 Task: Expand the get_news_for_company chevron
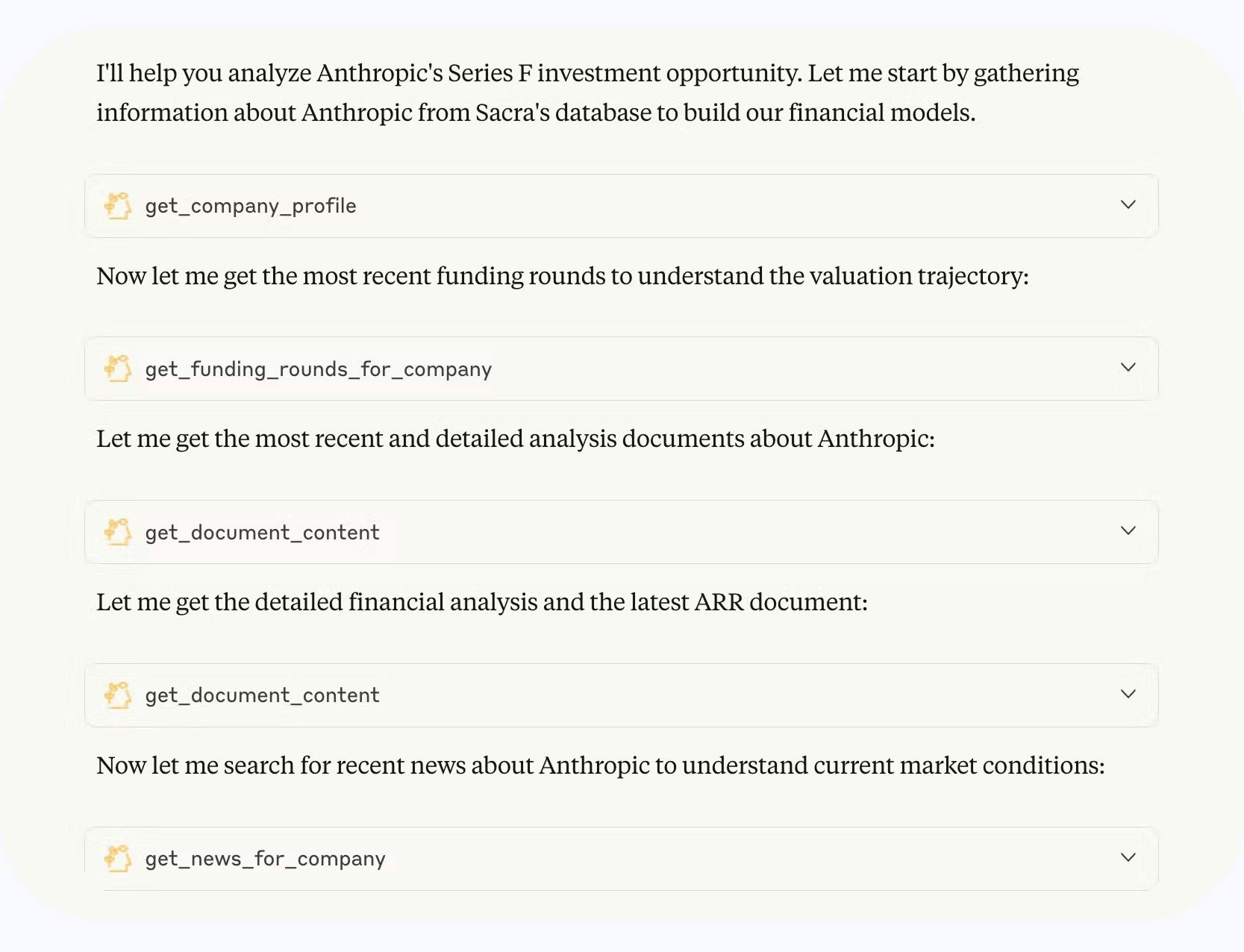(x=1128, y=857)
